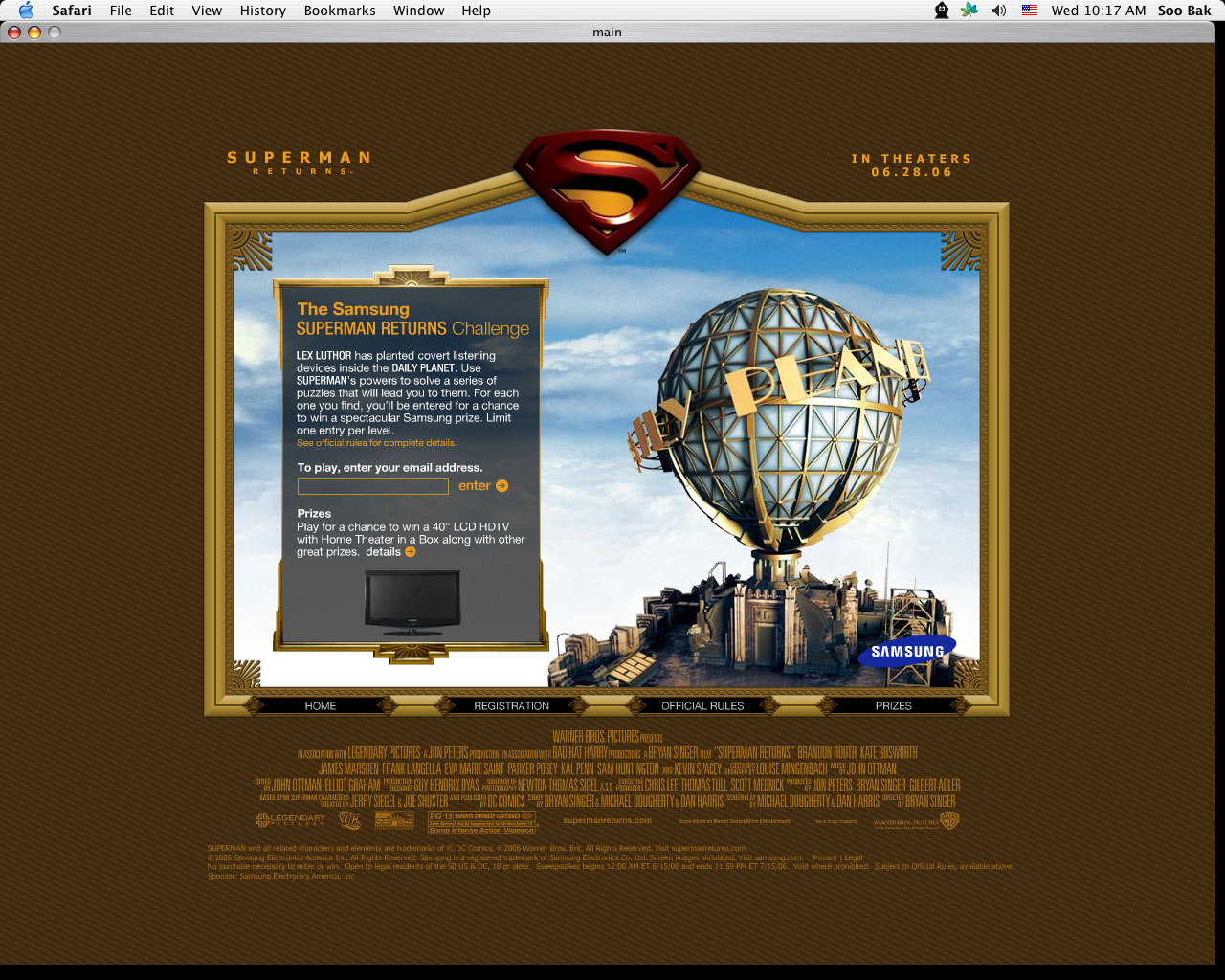This screenshot has width=1225, height=980.
Task: Click the DC Comics logo
Action: tap(349, 820)
